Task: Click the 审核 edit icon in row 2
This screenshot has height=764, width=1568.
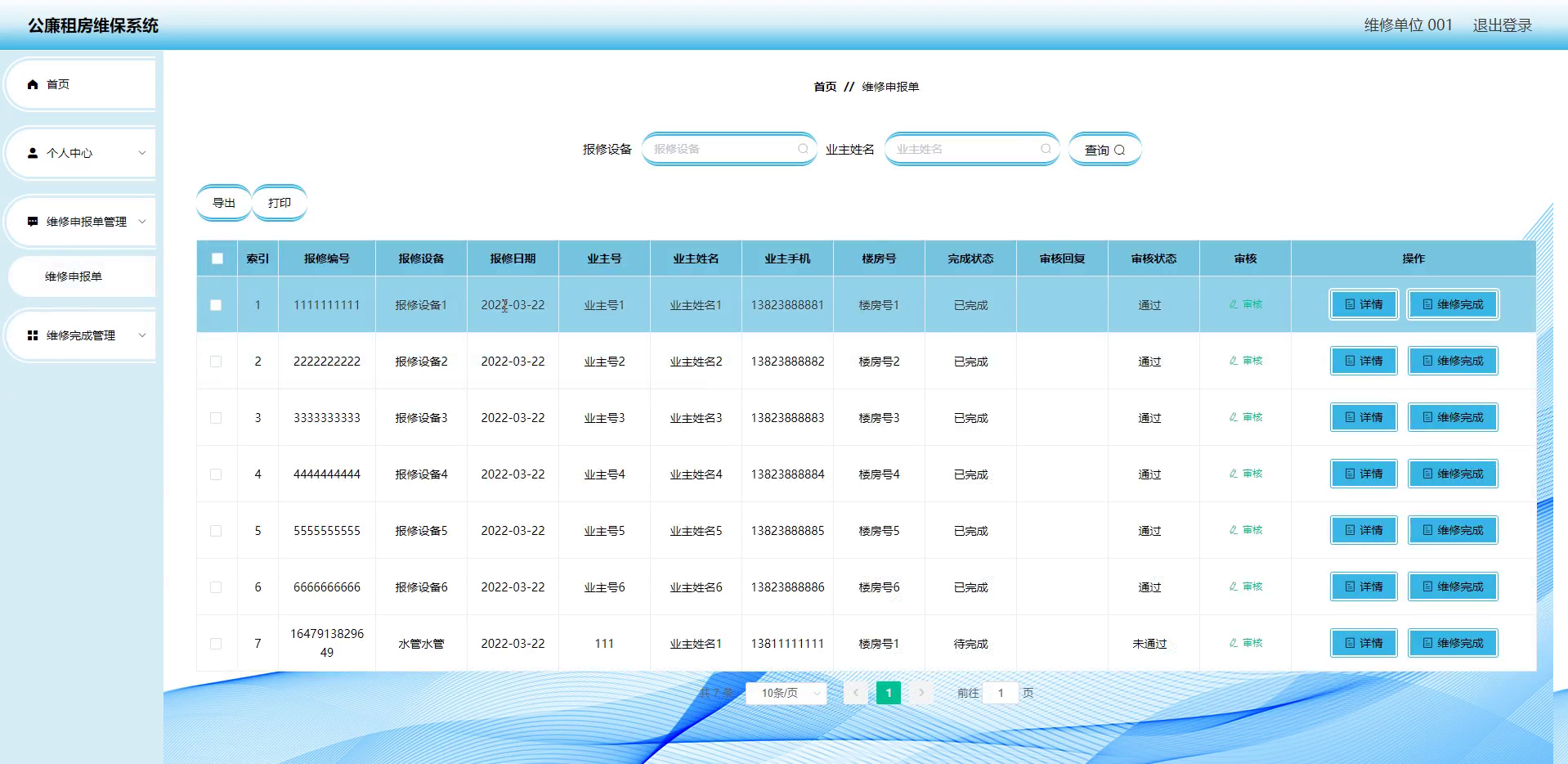Action: click(x=1234, y=361)
